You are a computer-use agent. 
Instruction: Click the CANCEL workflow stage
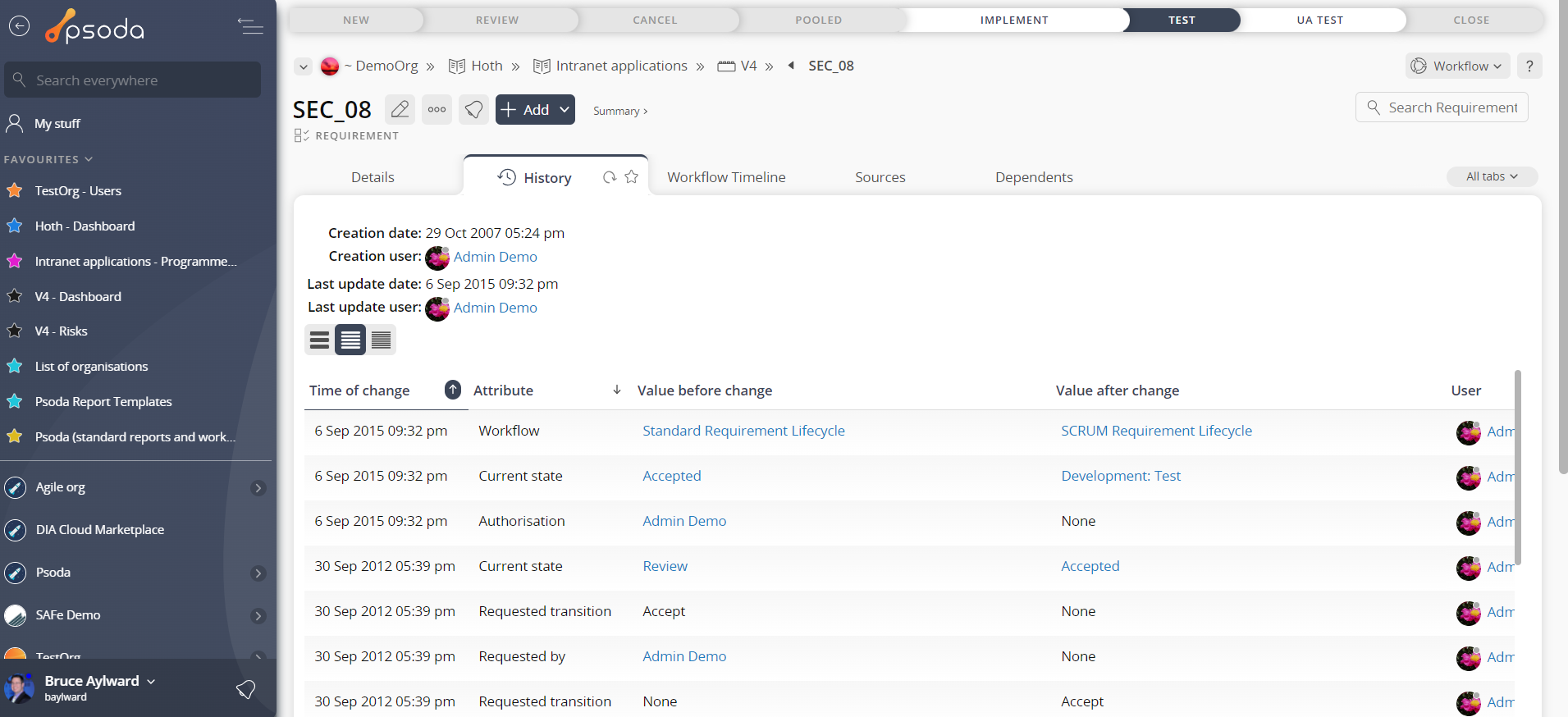pos(655,20)
